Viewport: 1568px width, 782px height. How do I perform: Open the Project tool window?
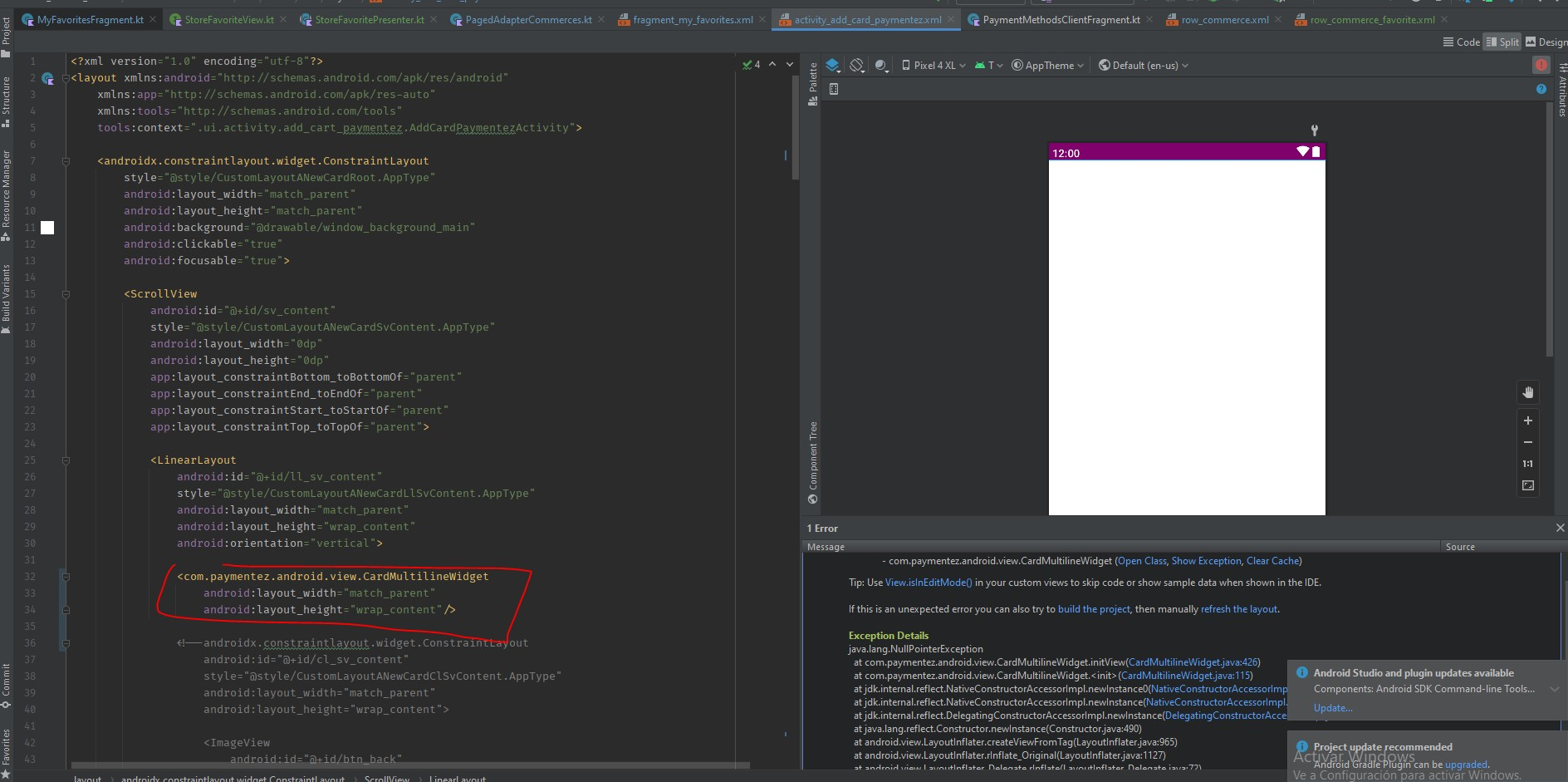(x=6, y=37)
